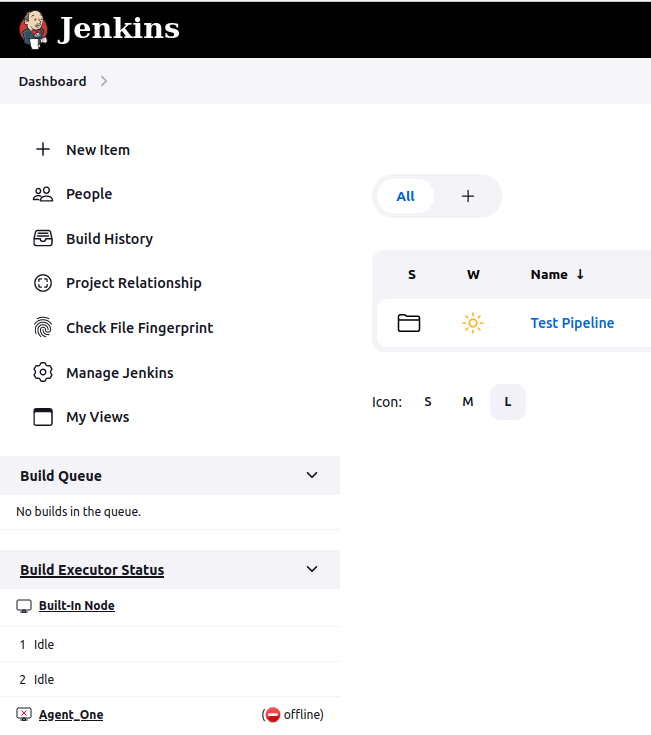This screenshot has height=735, width=651.
Task: Click the fingerprint icon
Action: point(43,328)
